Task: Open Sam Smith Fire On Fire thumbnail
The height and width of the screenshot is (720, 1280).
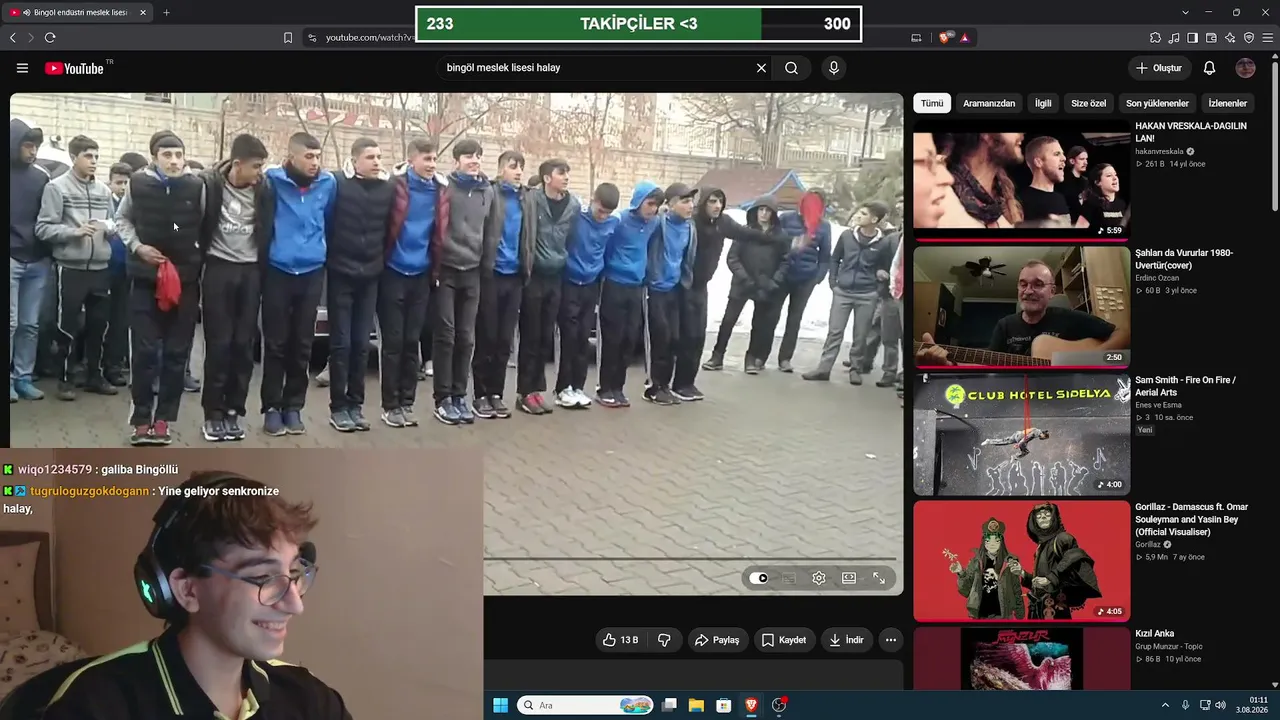Action: click(x=1021, y=435)
